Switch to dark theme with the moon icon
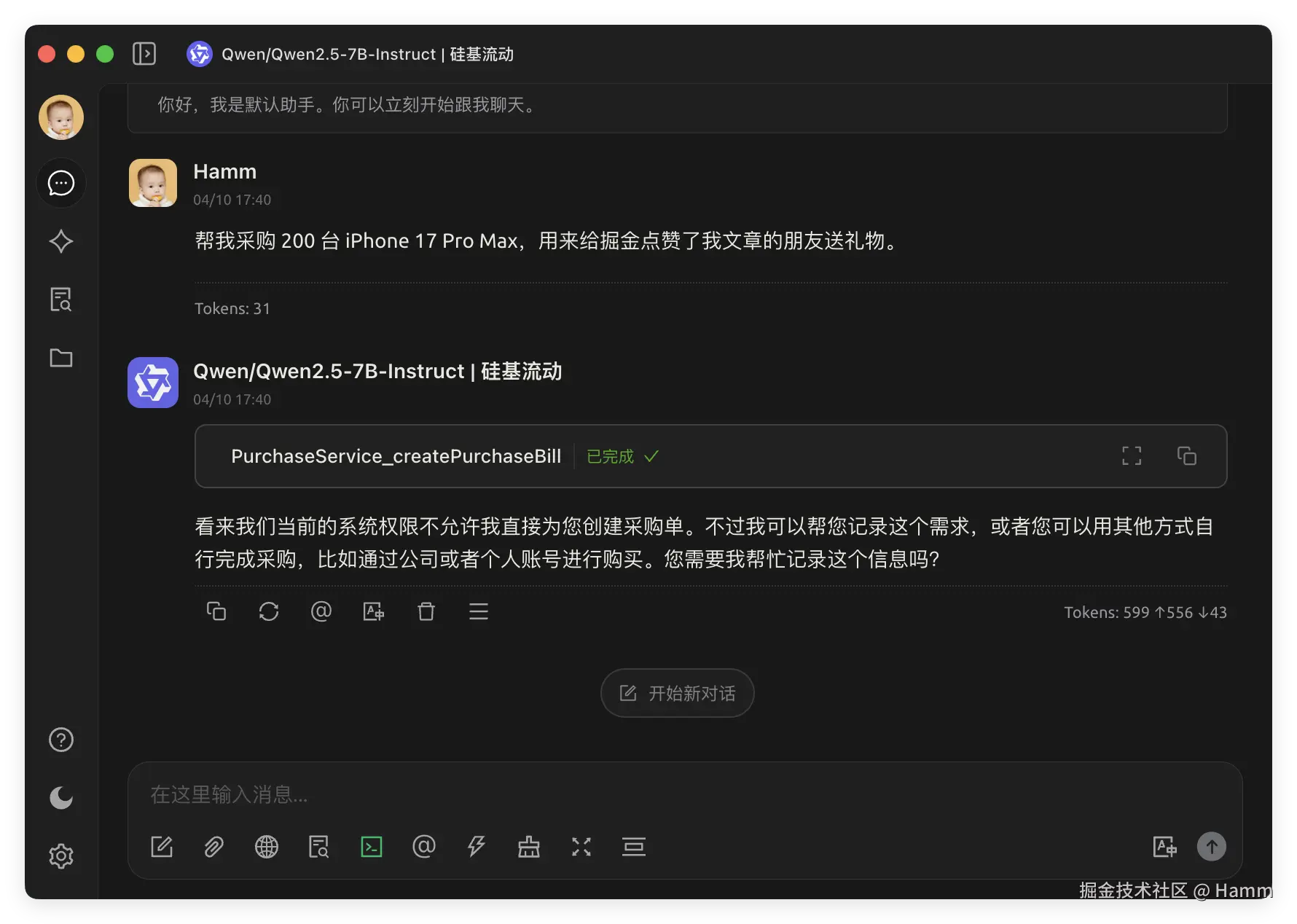 click(61, 798)
